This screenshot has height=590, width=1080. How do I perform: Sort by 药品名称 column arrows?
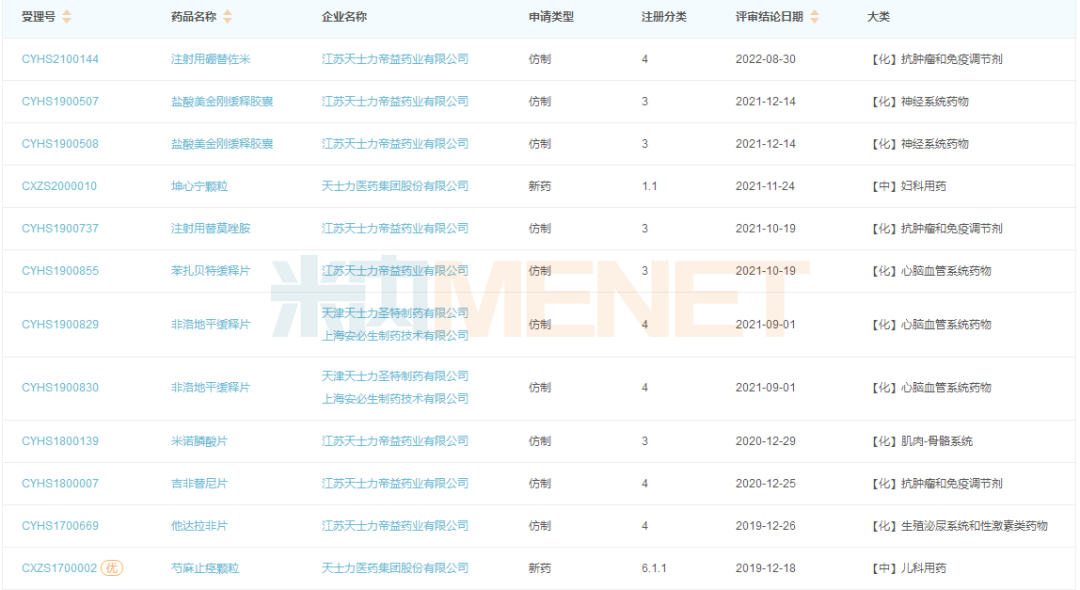(x=228, y=17)
